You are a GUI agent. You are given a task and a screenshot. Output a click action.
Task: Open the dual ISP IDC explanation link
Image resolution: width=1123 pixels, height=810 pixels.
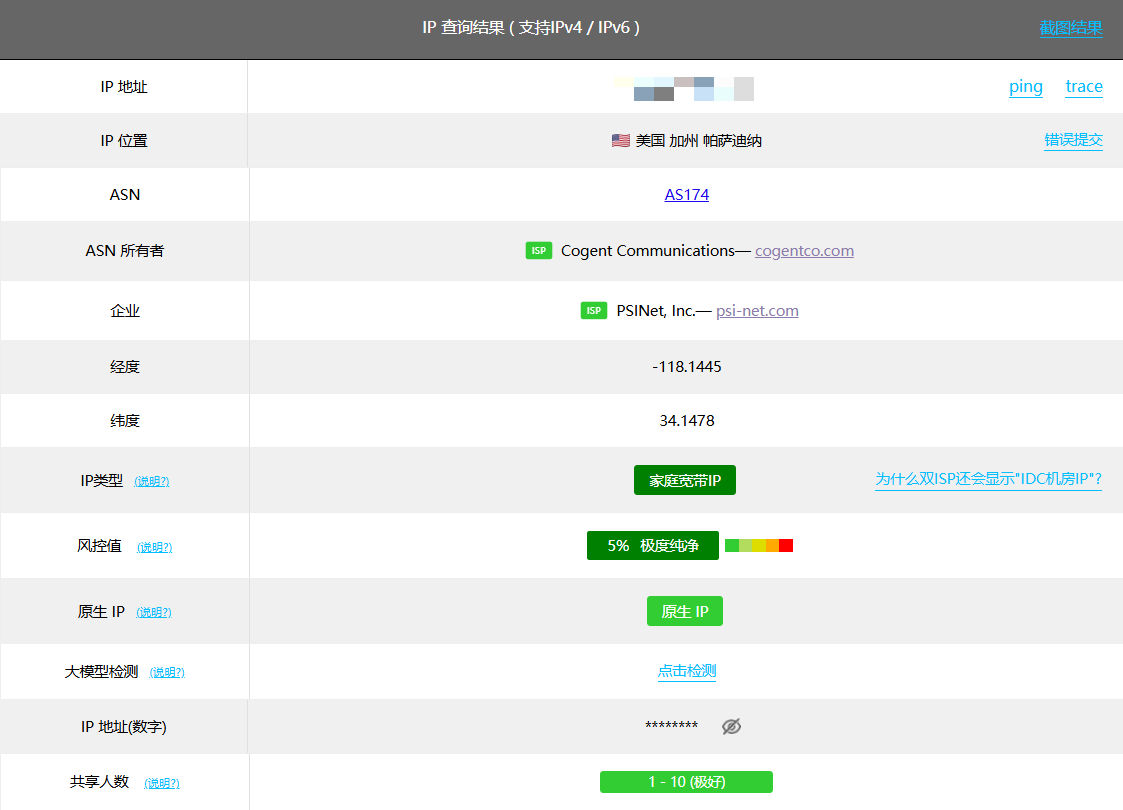click(x=988, y=480)
